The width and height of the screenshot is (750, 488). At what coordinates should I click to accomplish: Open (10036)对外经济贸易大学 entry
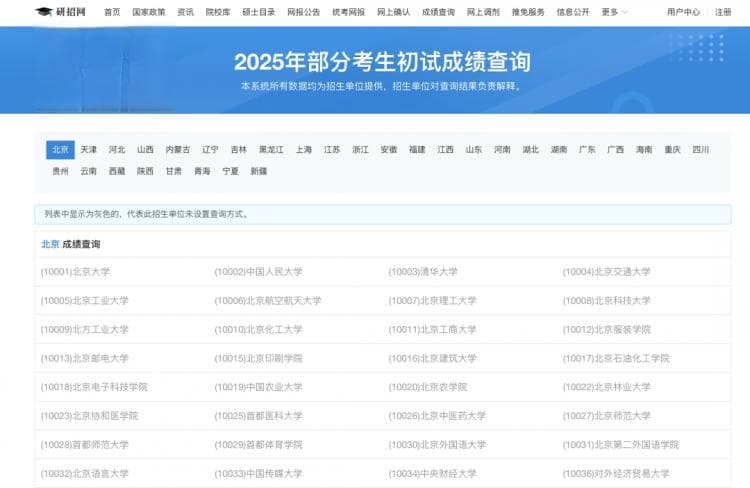click(616, 474)
